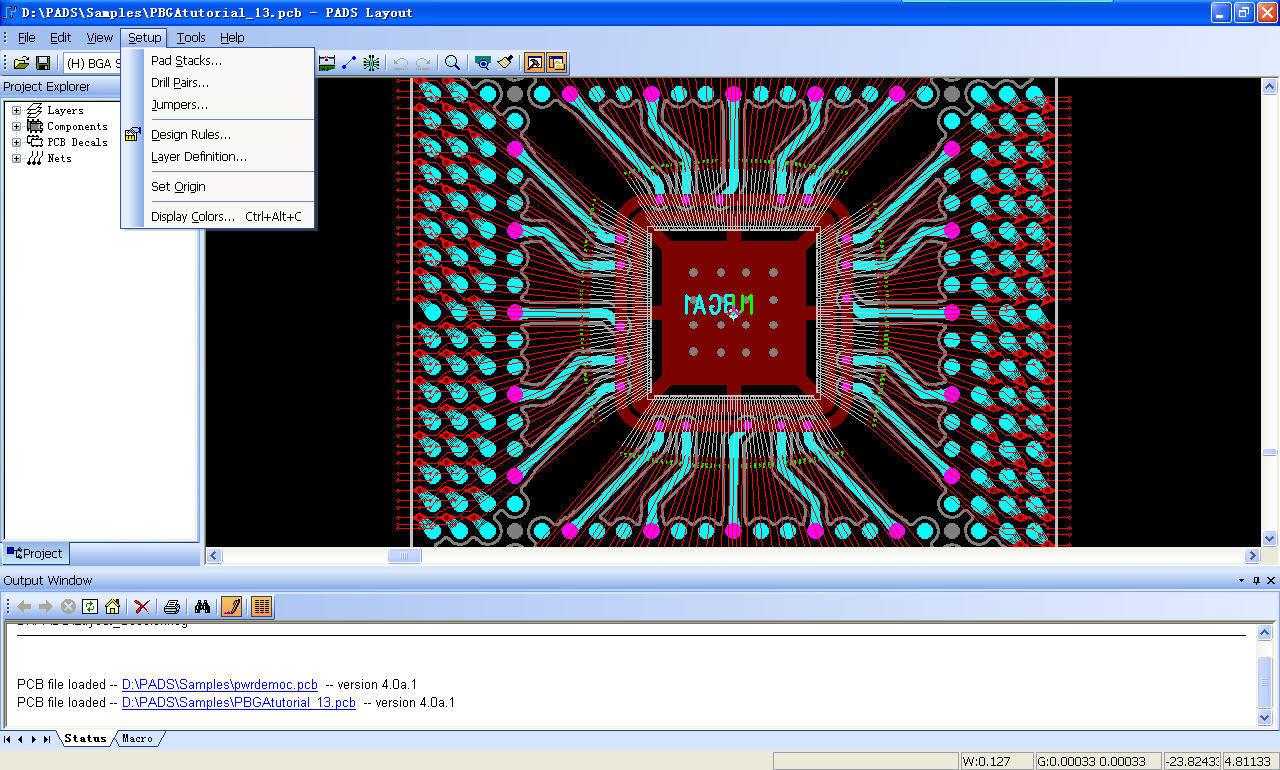The image size is (1280, 770).
Task: Click the Board view icon
Action: 483,63
